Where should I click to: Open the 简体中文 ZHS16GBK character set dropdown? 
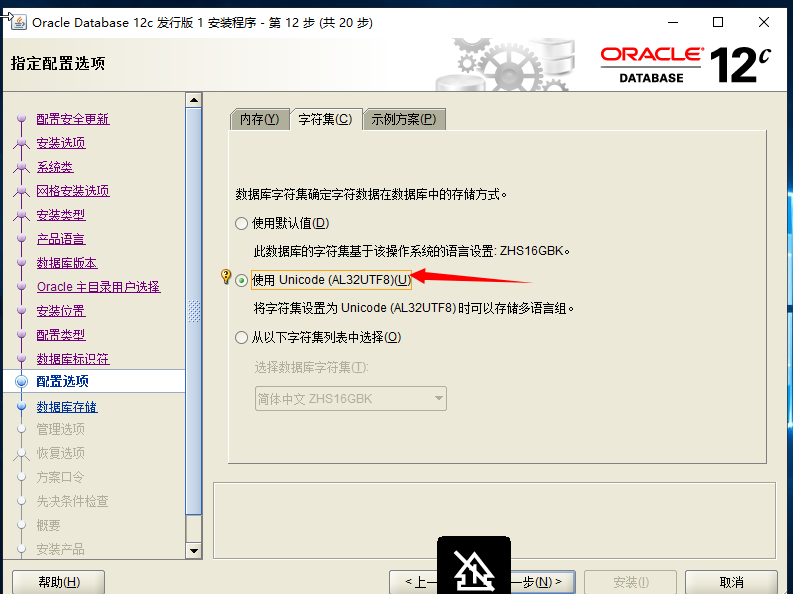click(x=350, y=399)
